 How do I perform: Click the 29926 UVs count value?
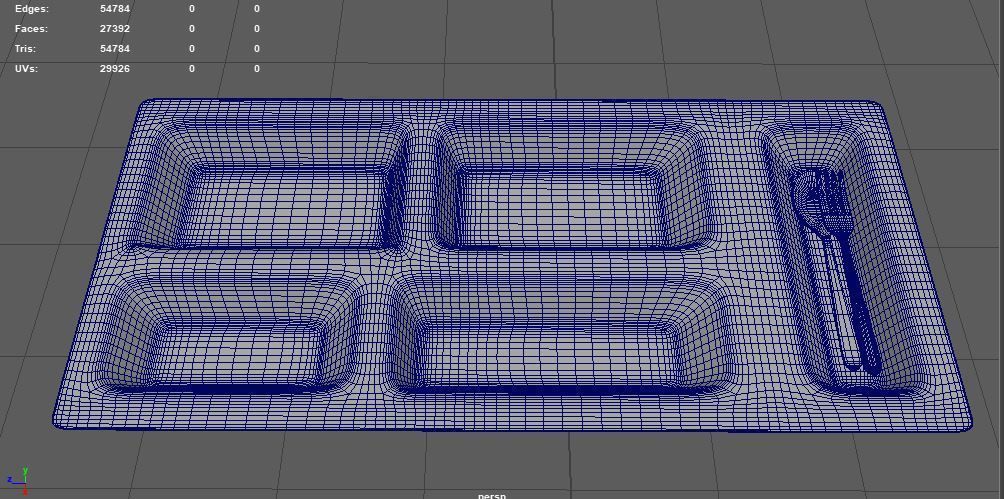tap(115, 69)
